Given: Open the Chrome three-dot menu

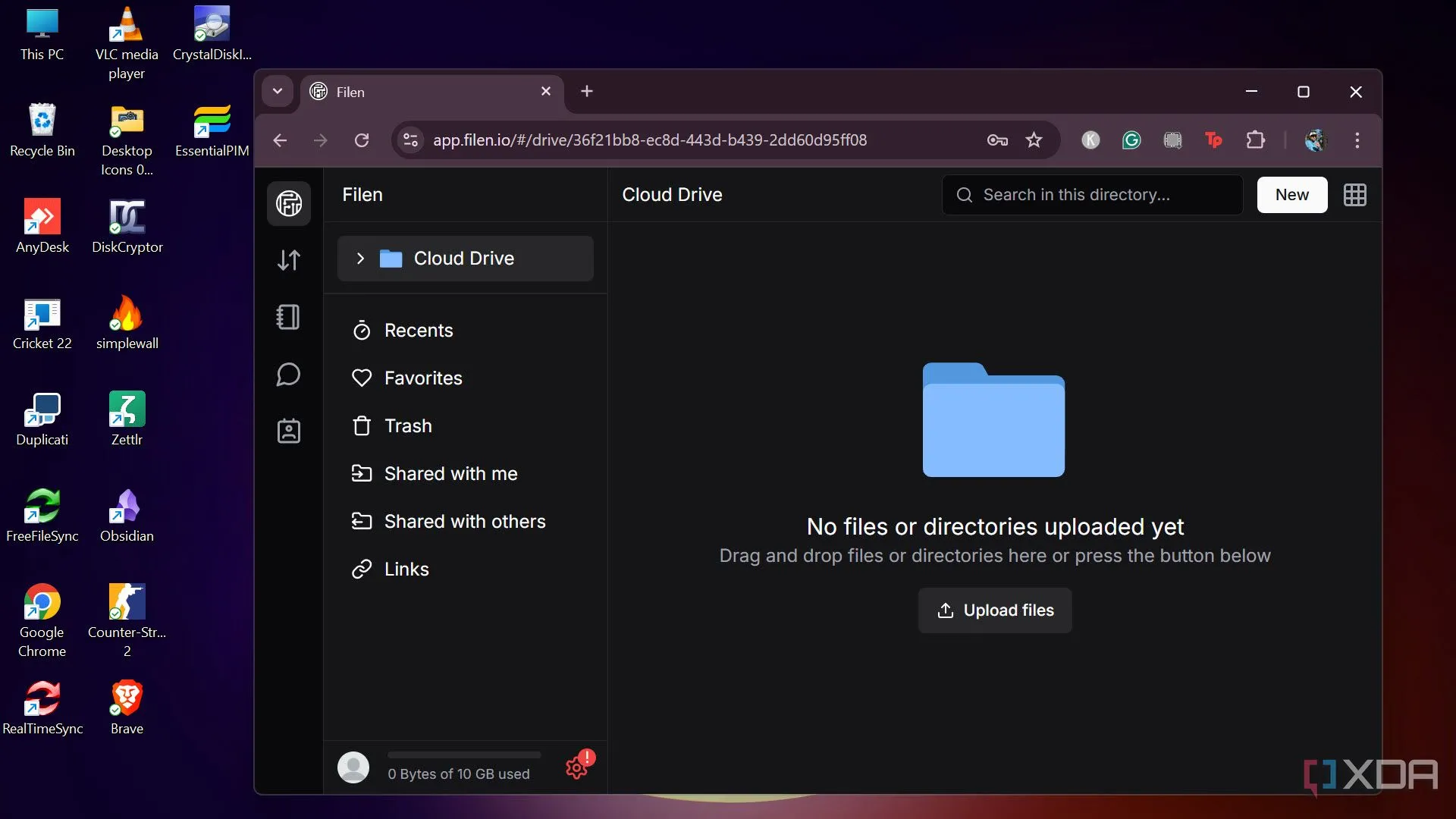Looking at the screenshot, I should (x=1357, y=140).
